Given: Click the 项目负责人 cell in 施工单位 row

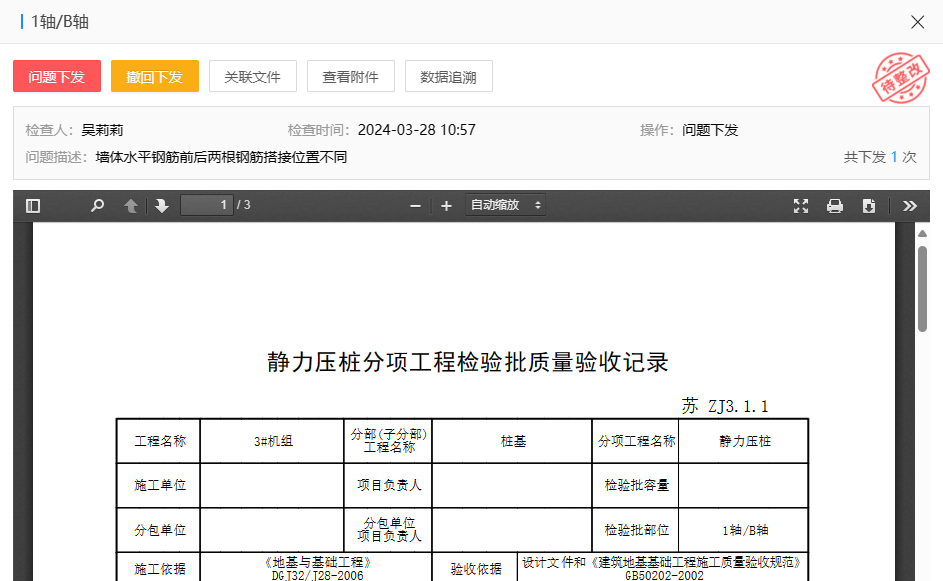Looking at the screenshot, I should coord(389,485).
